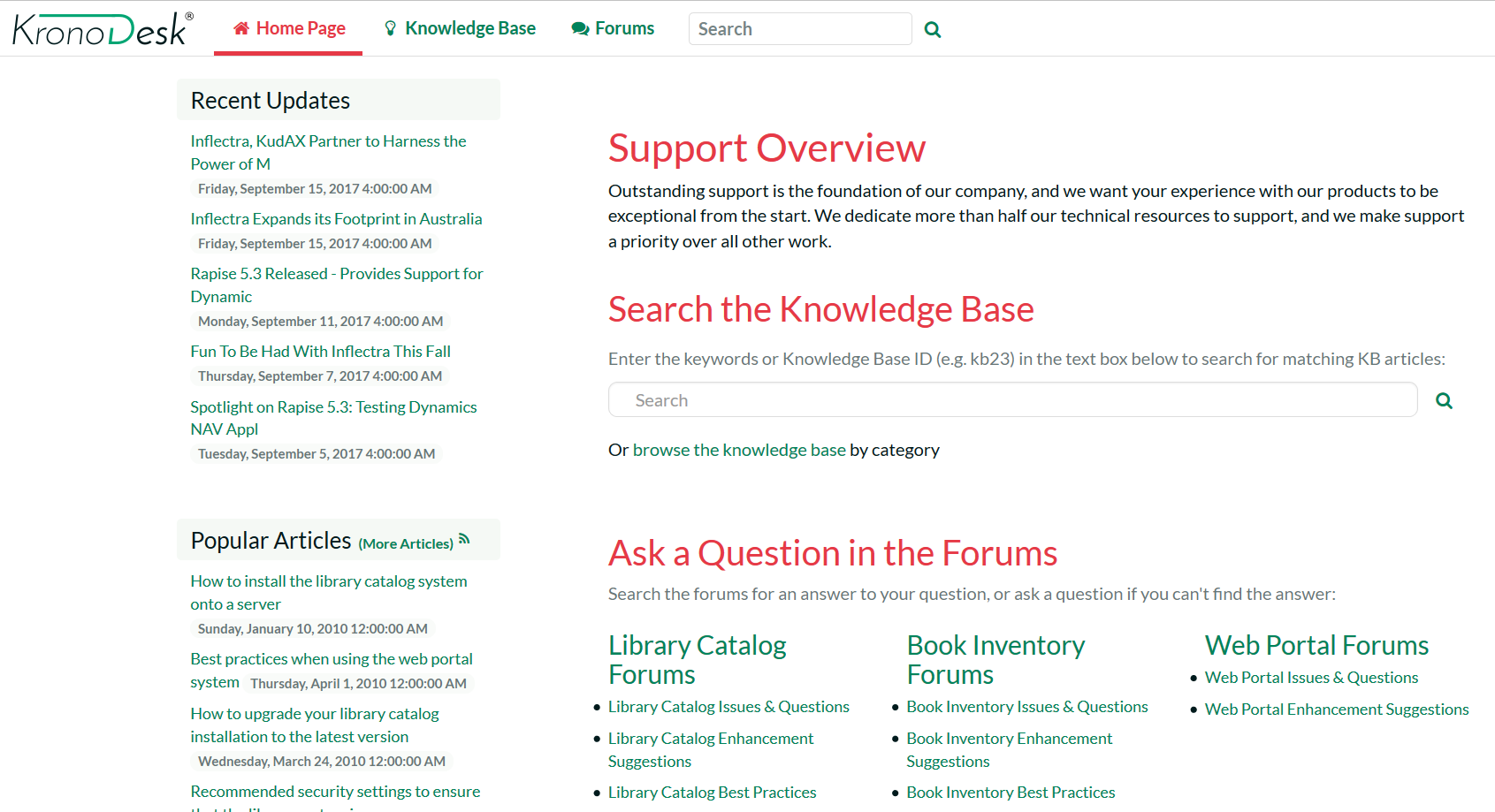Screen dimensions: 1495x812
Task: Click the Knowledge Base search text box
Action: pyautogui.click(x=1012, y=400)
